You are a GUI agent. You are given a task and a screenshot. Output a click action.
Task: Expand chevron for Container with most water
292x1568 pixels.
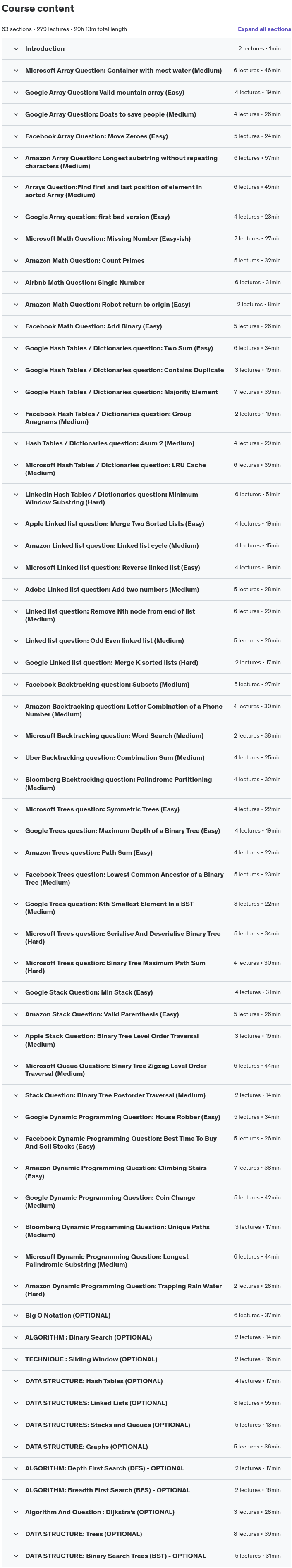16,71
